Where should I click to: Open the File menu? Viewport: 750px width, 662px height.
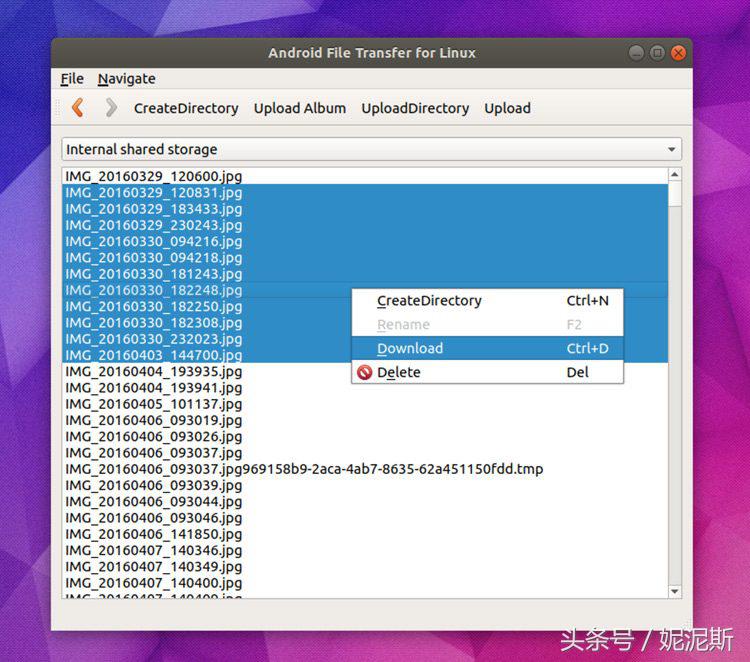[x=72, y=78]
